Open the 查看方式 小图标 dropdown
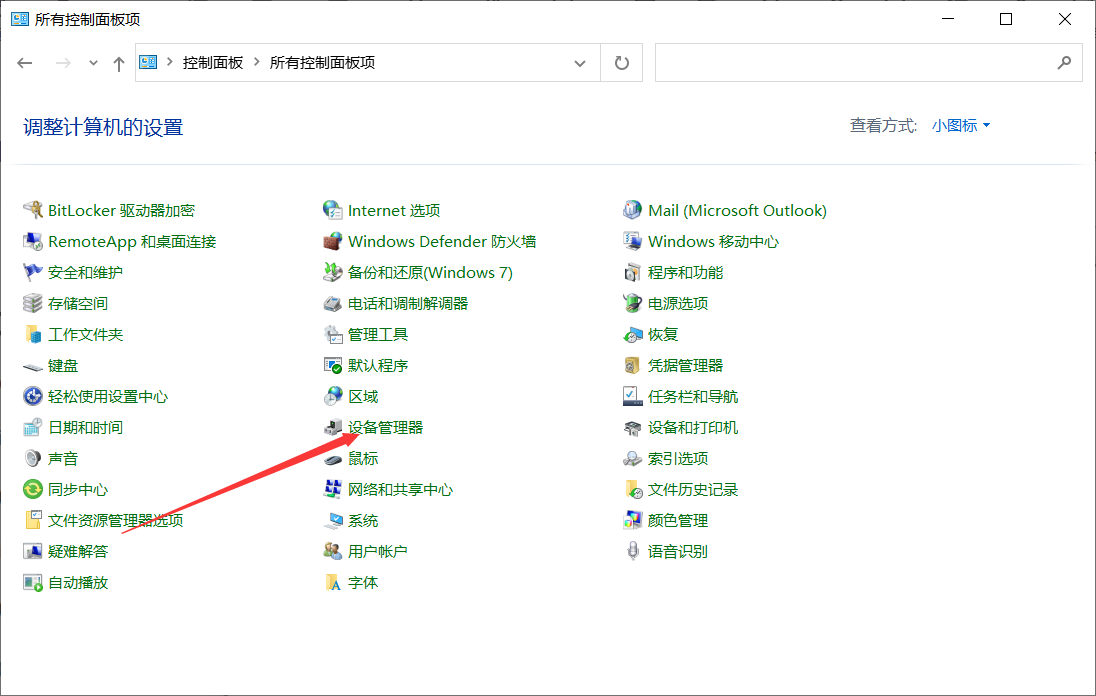The image size is (1096, 696). (961, 126)
